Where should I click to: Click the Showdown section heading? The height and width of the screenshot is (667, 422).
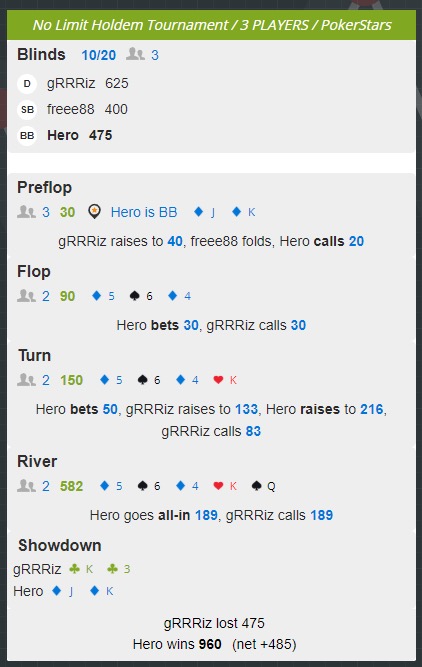[x=60, y=545]
